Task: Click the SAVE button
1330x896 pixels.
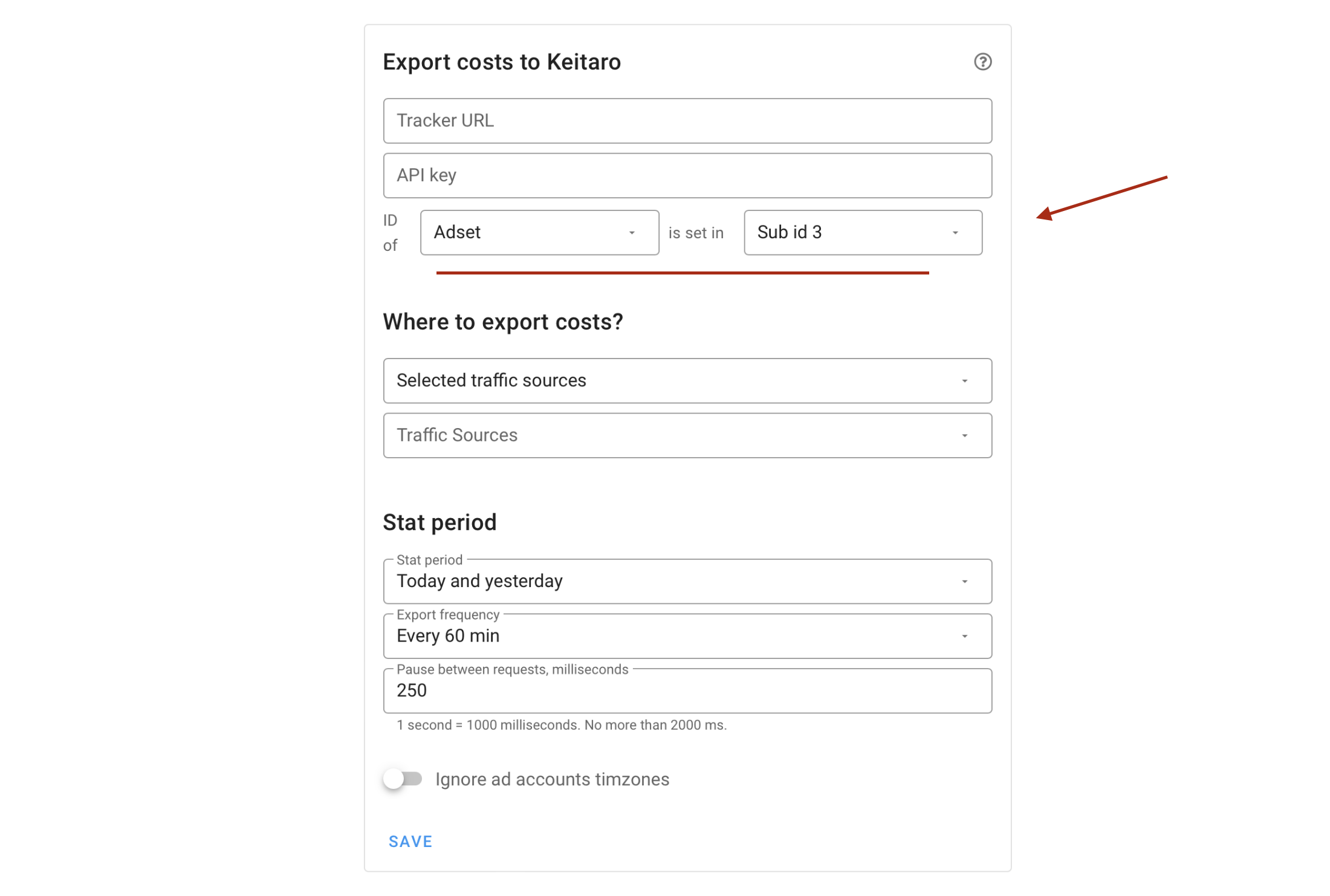Action: [410, 842]
